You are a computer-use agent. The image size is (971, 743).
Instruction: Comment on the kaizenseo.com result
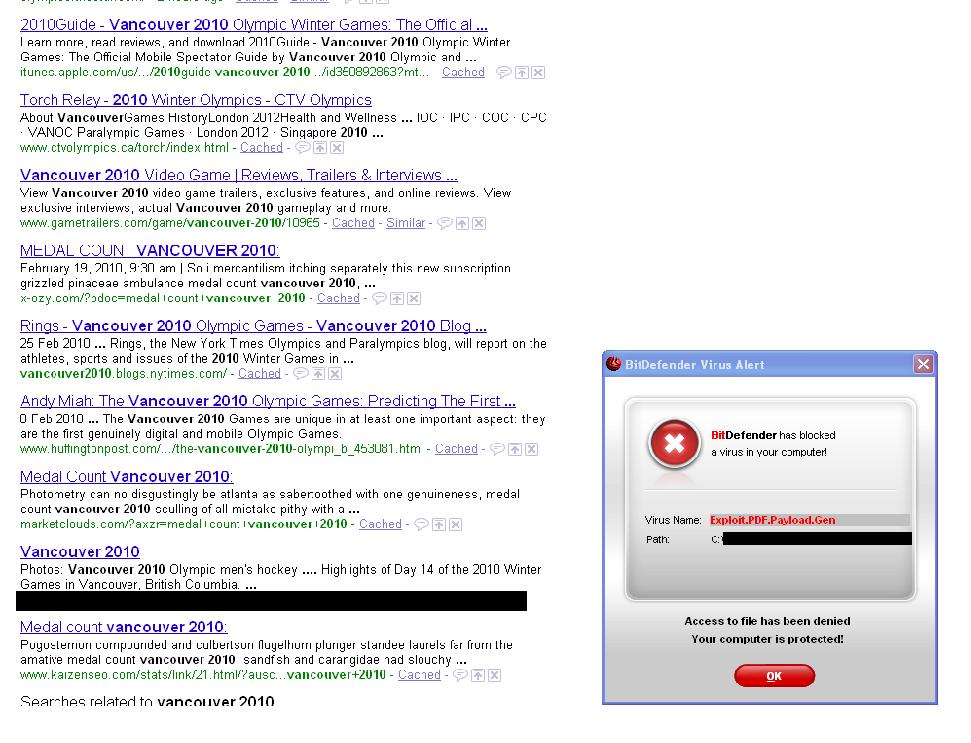(x=460, y=675)
